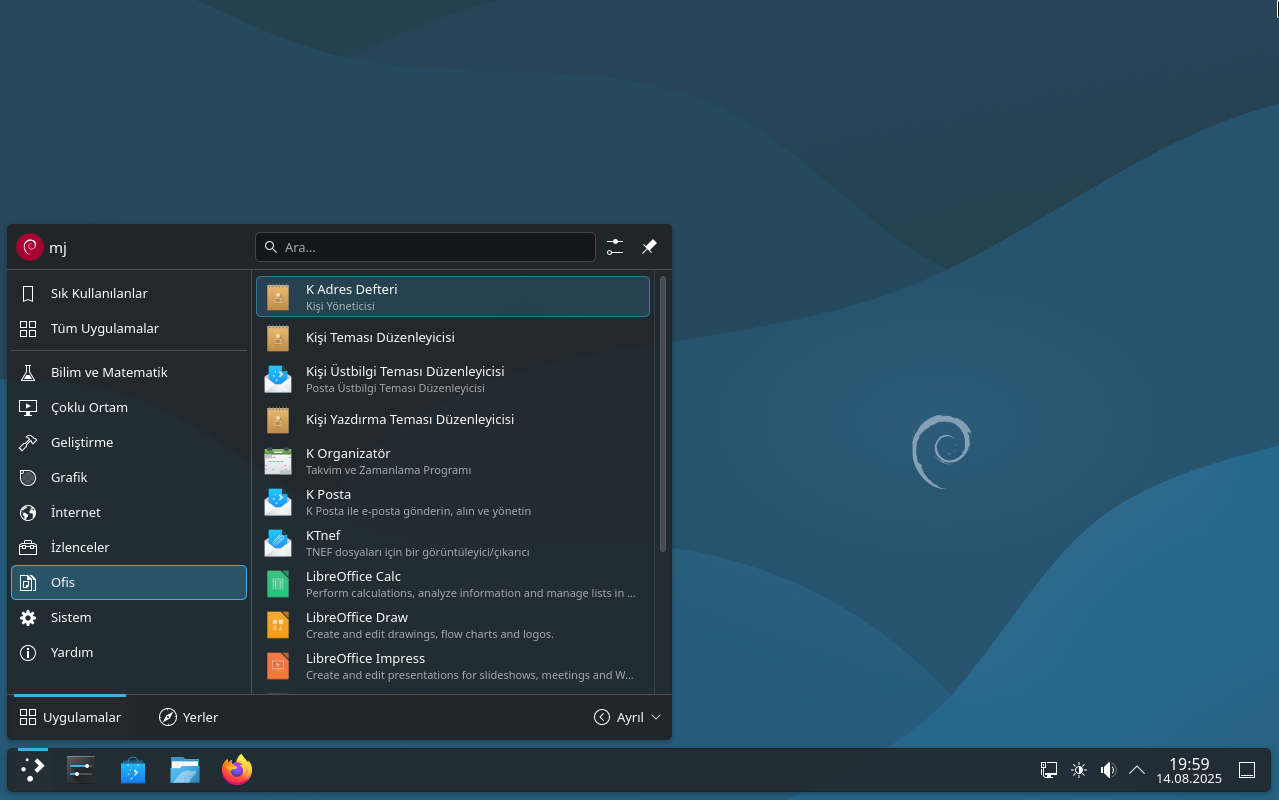Expand Ayrıl dropdown chevron
This screenshot has width=1279, height=800.
(x=656, y=718)
